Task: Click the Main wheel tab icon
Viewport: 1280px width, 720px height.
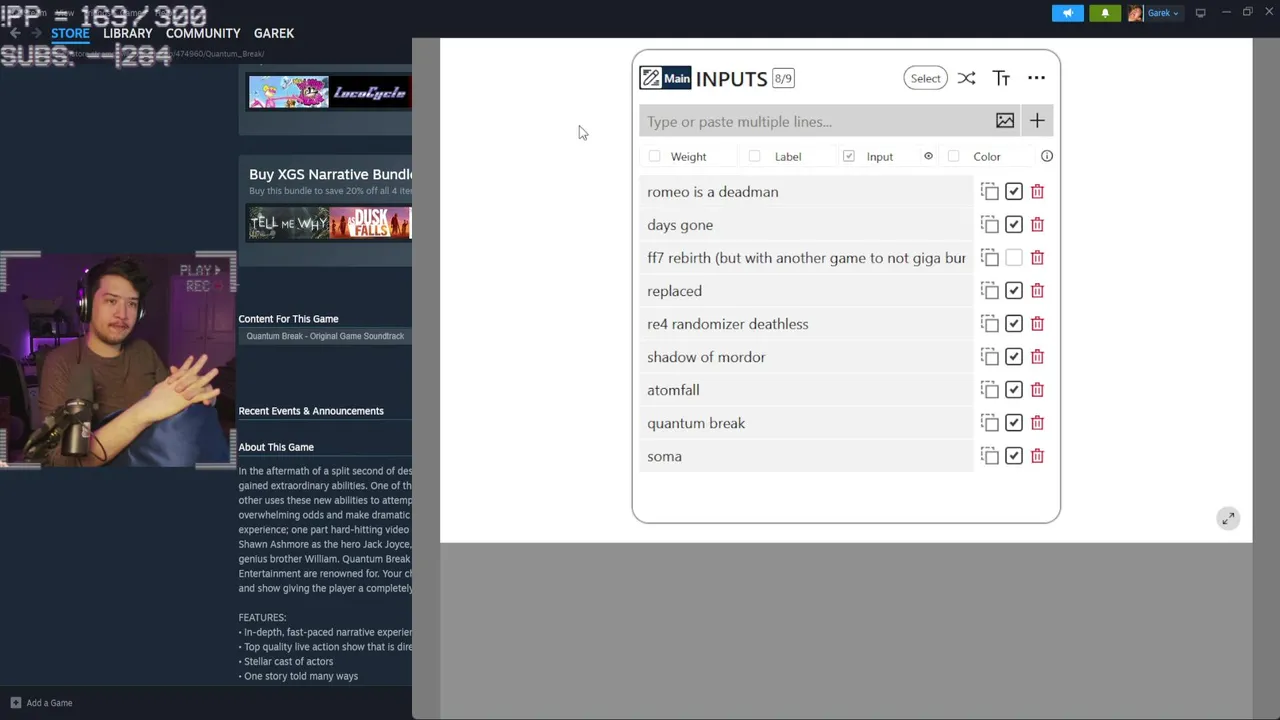Action: coord(666,78)
